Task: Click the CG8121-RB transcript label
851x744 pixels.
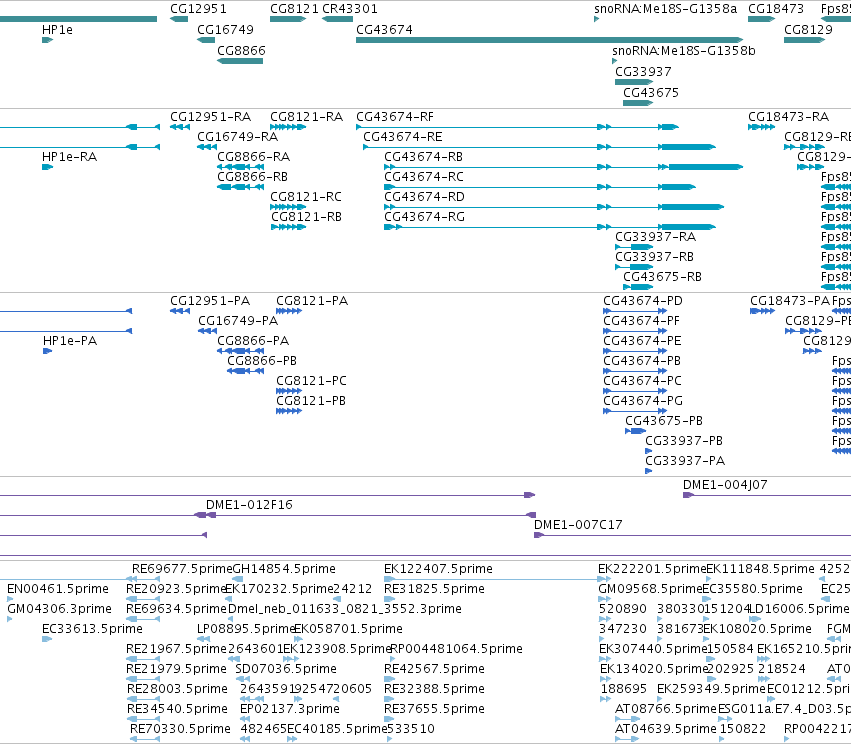Action: [x=306, y=217]
